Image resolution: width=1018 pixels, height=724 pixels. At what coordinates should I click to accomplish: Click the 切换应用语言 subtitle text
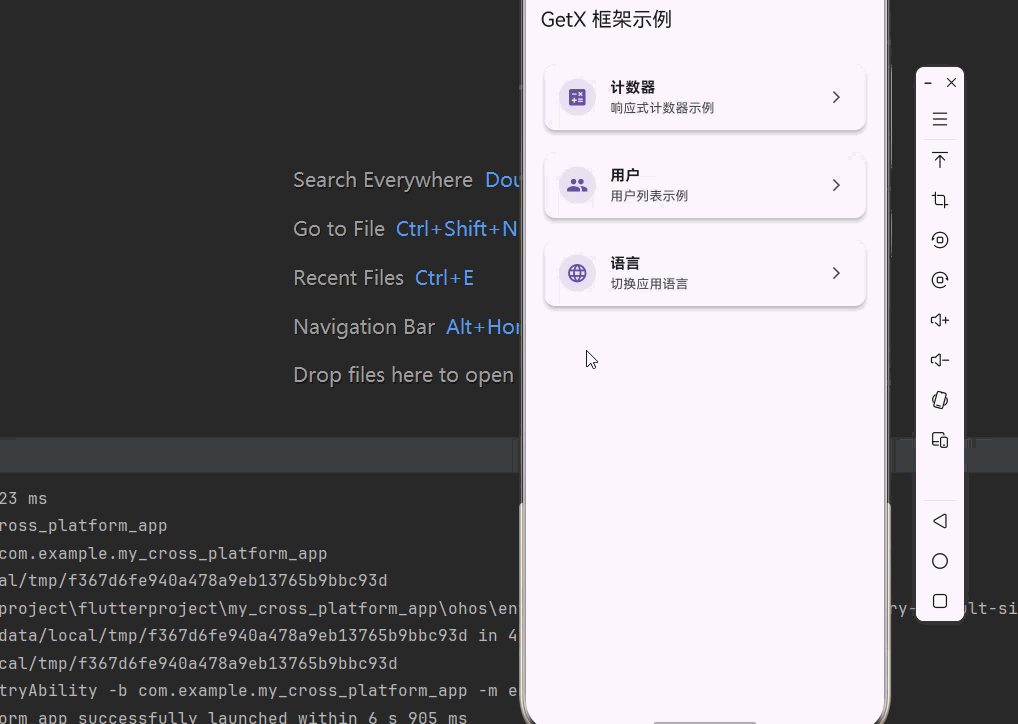tap(649, 284)
